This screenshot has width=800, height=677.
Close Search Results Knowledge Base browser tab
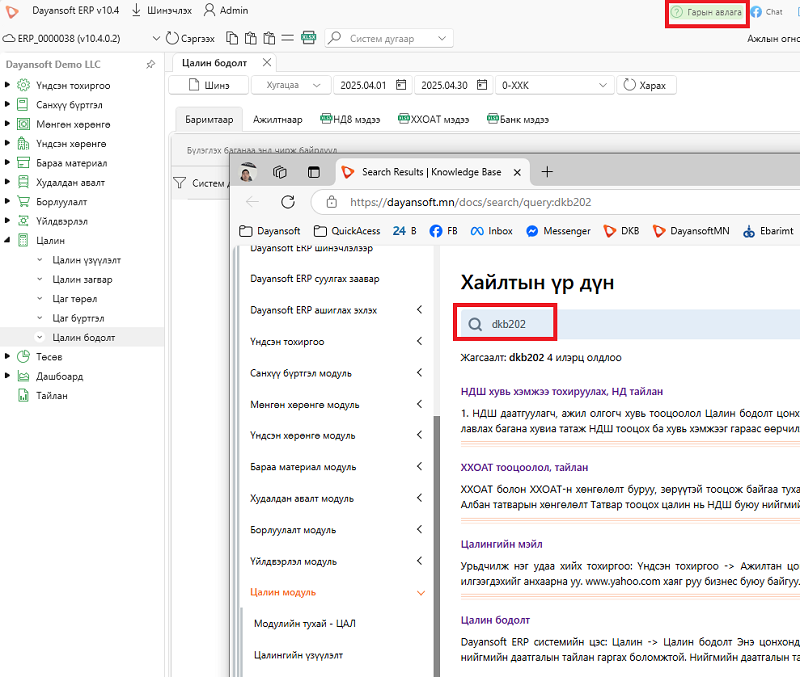click(517, 172)
